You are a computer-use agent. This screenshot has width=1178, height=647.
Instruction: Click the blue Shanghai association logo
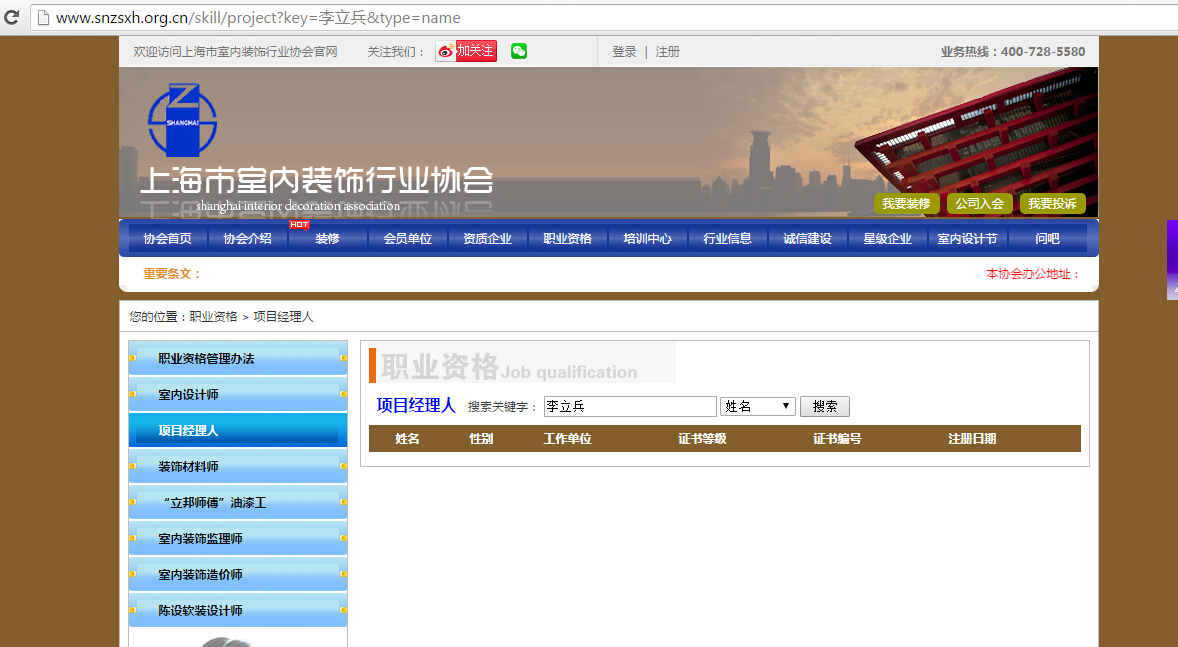point(182,120)
